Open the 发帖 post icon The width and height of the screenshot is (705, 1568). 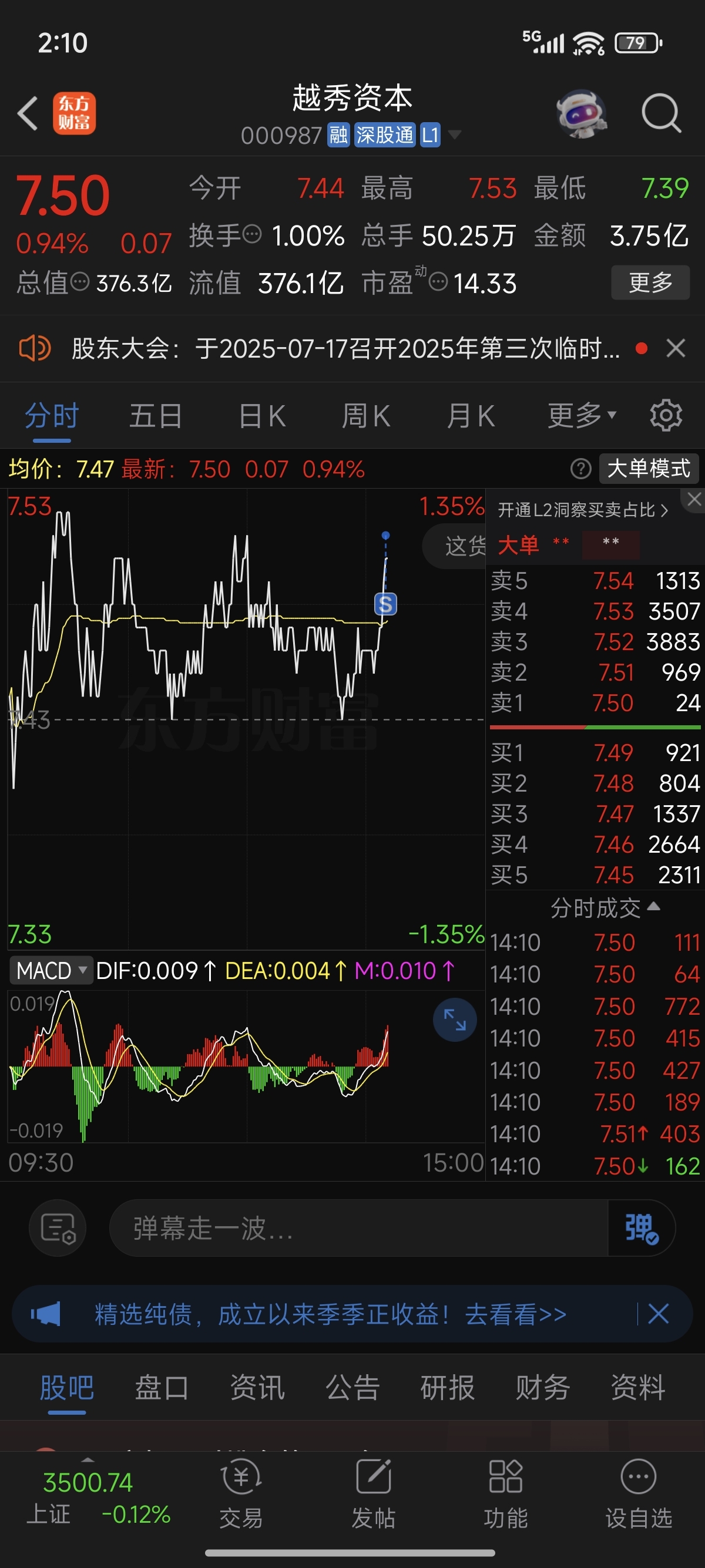(373, 1495)
